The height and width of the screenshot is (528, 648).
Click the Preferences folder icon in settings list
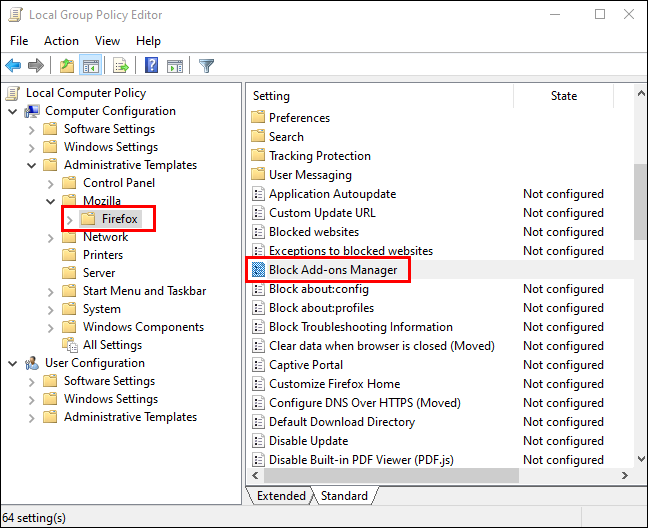258,117
